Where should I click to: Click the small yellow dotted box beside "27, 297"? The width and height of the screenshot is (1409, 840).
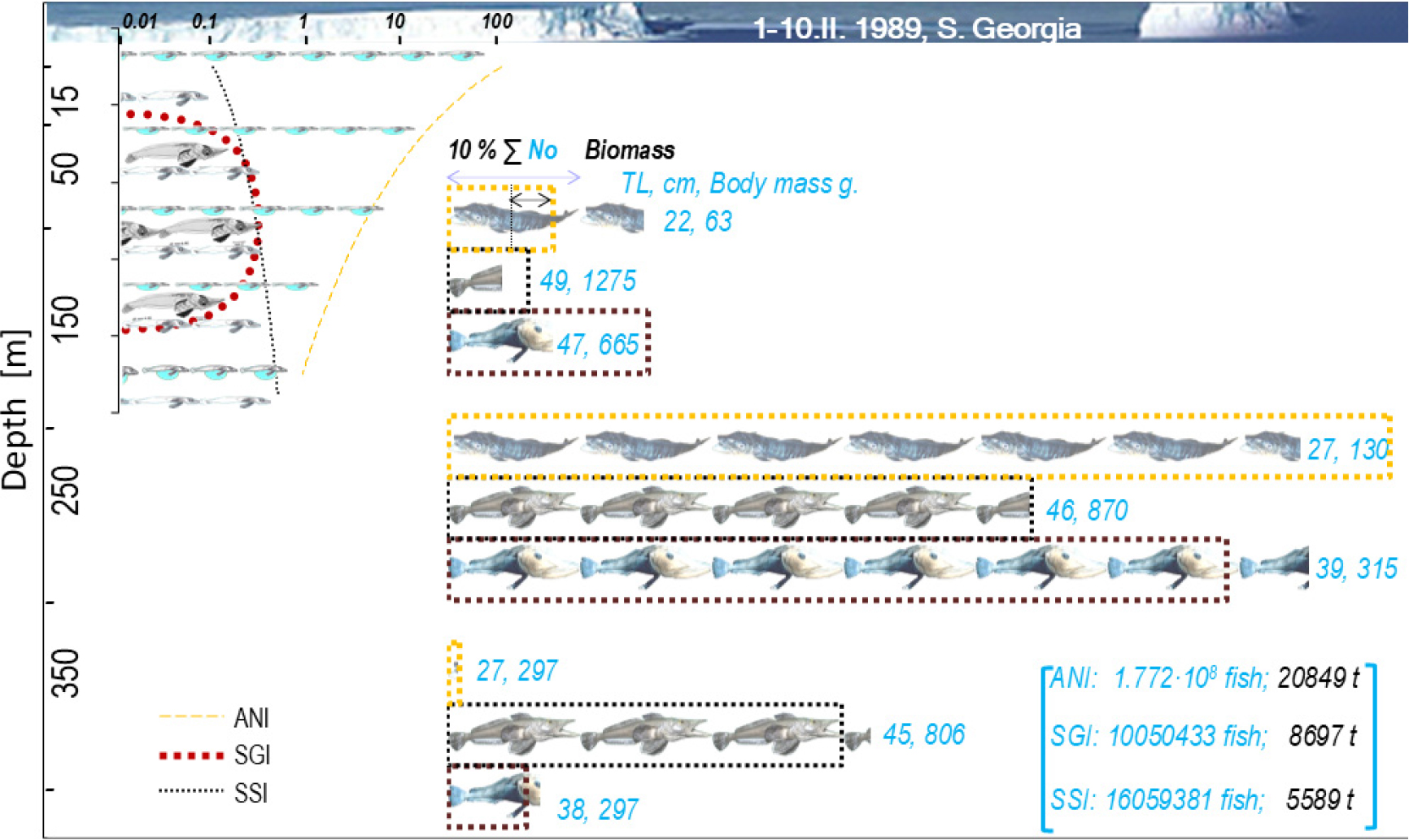[456, 673]
